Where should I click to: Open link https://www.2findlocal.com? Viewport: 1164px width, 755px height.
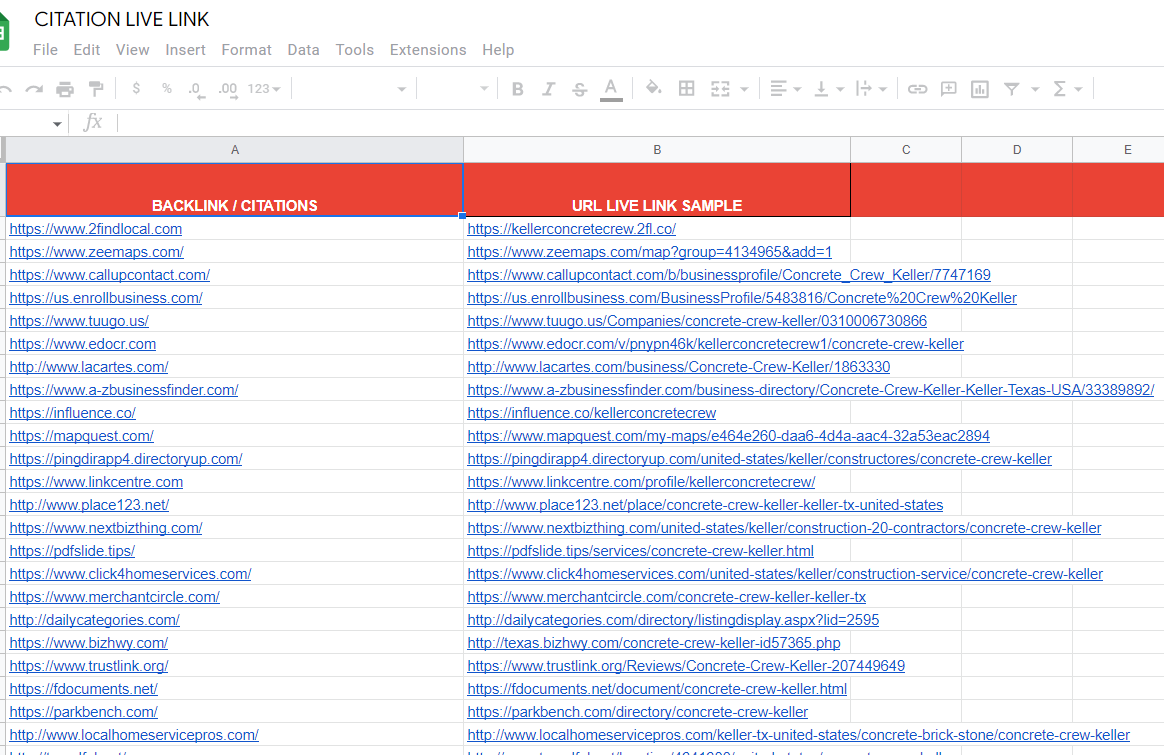pyautogui.click(x=96, y=229)
